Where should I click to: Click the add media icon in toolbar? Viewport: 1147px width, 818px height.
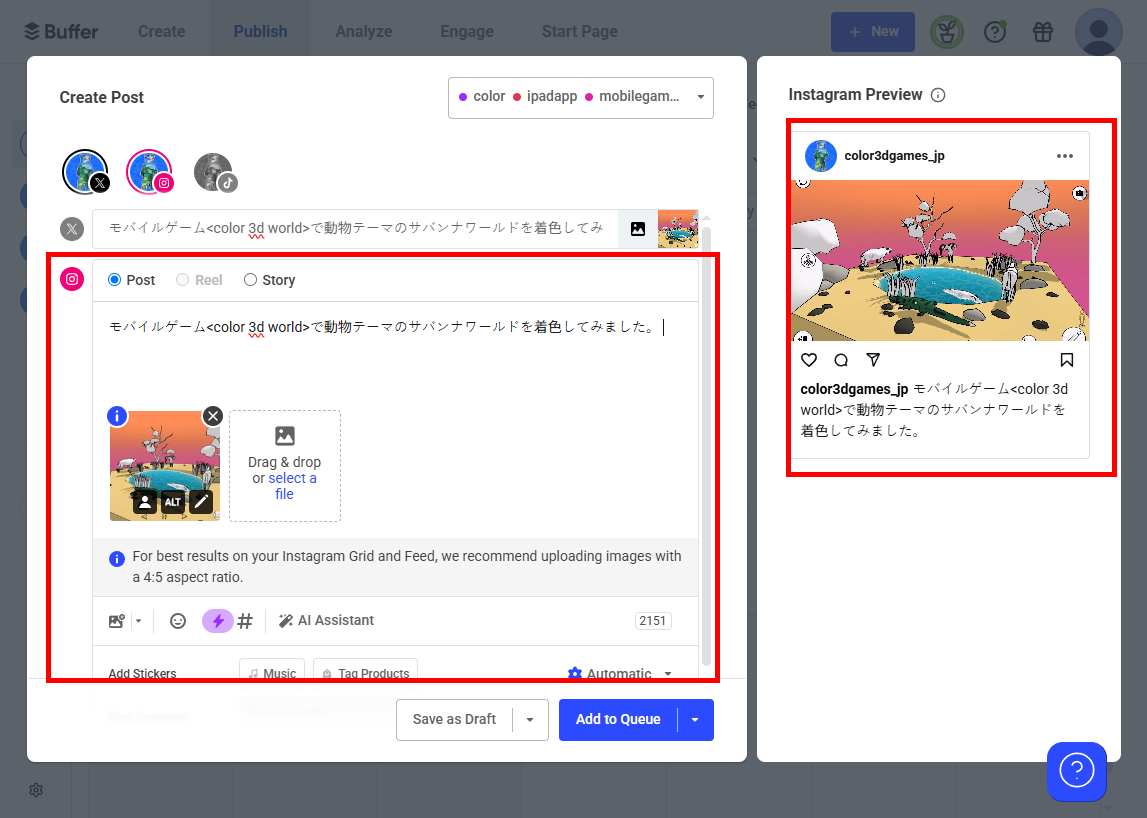pos(116,621)
